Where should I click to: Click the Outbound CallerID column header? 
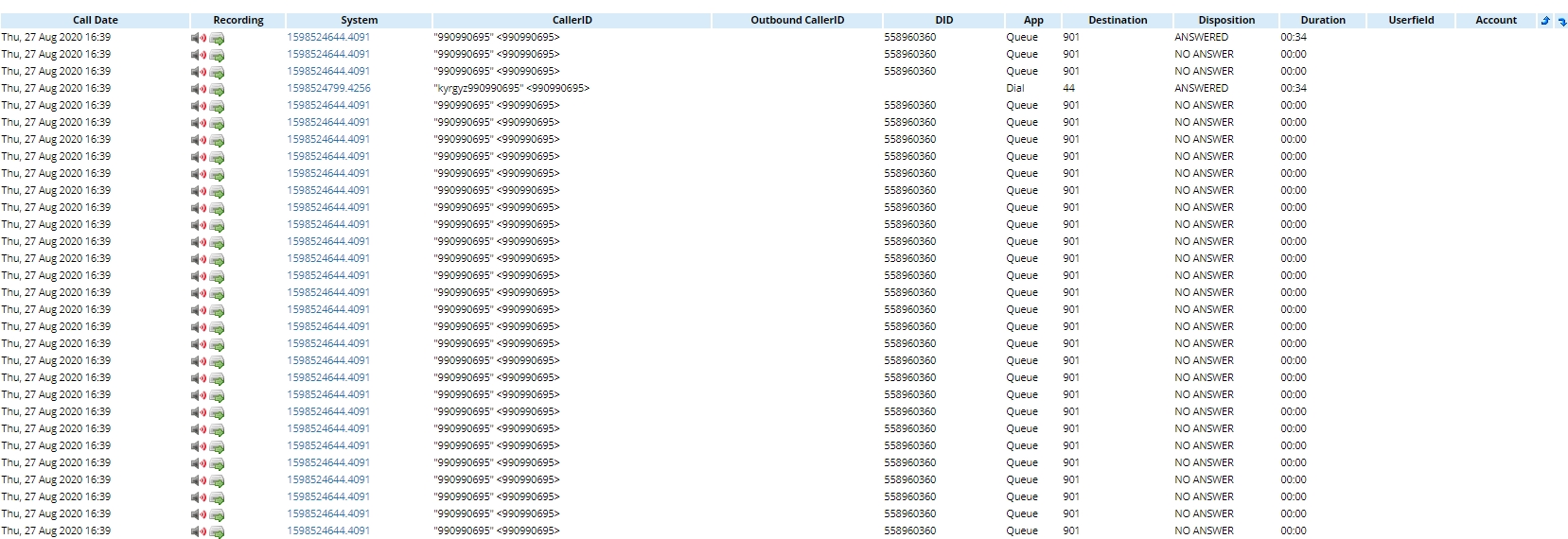(x=797, y=20)
